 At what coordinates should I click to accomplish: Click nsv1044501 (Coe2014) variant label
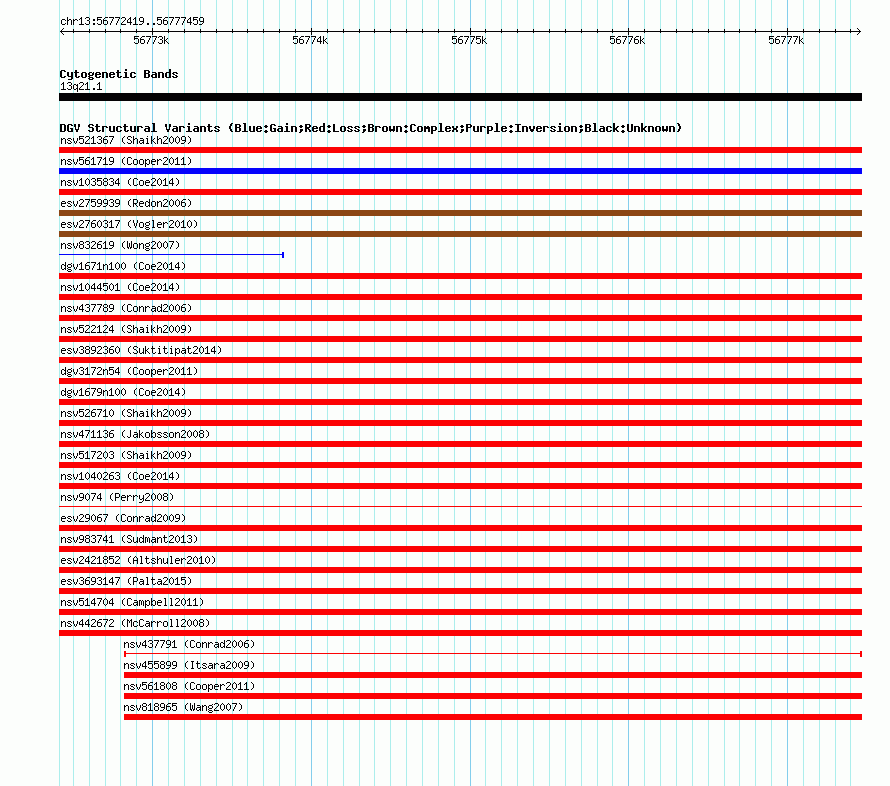pyautogui.click(x=120, y=287)
